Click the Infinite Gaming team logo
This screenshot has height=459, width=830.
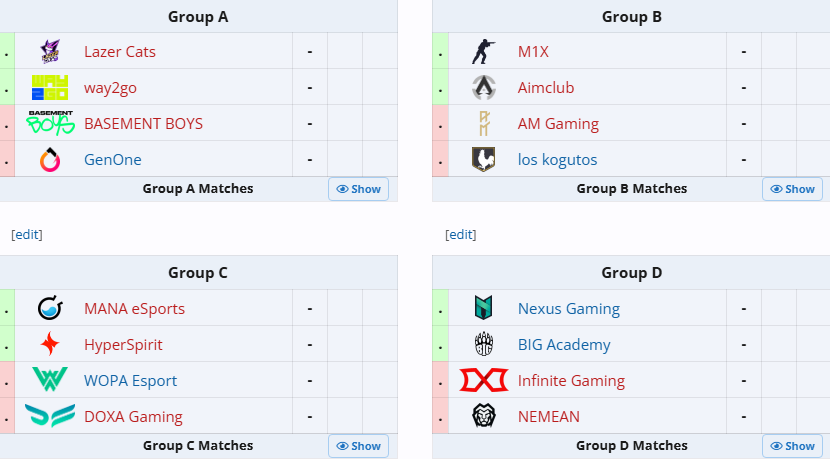click(x=484, y=381)
